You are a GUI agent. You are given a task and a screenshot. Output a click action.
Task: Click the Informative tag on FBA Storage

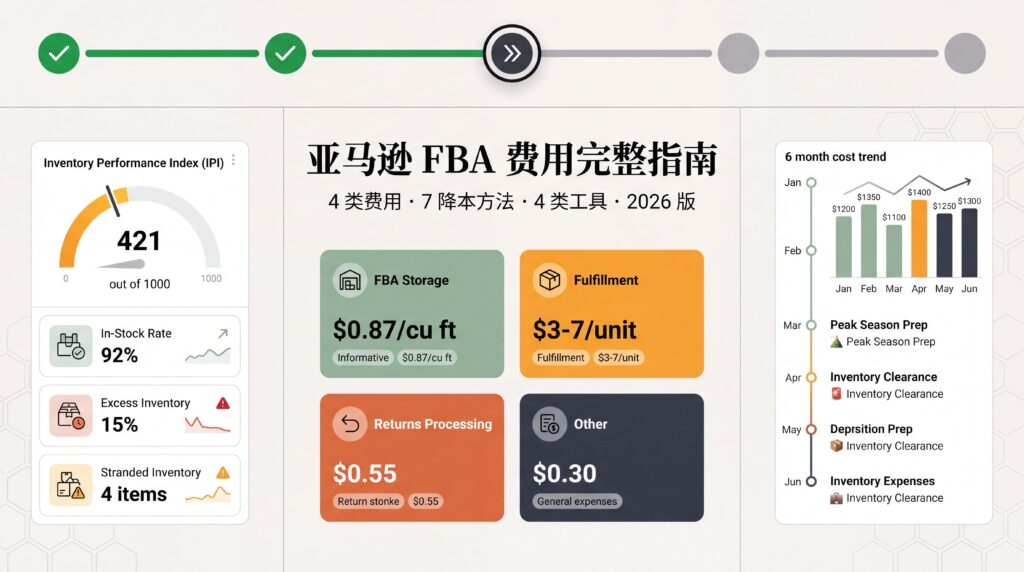363,358
